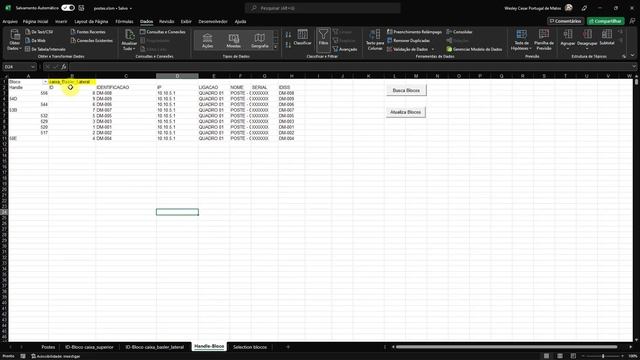640x360 pixels.
Task: Open Fontes Recentes
Action: [x=88, y=32]
